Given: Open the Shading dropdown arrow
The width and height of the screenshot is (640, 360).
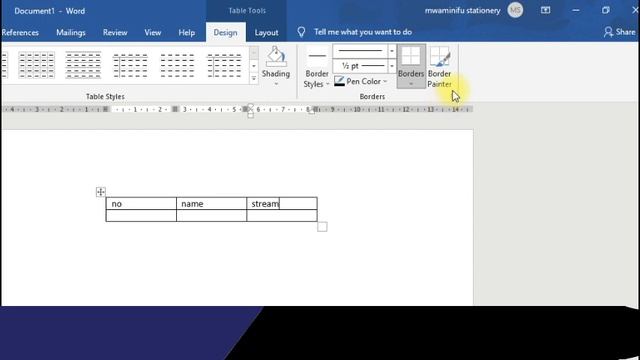Looking at the screenshot, I should pyautogui.click(x=276, y=84).
